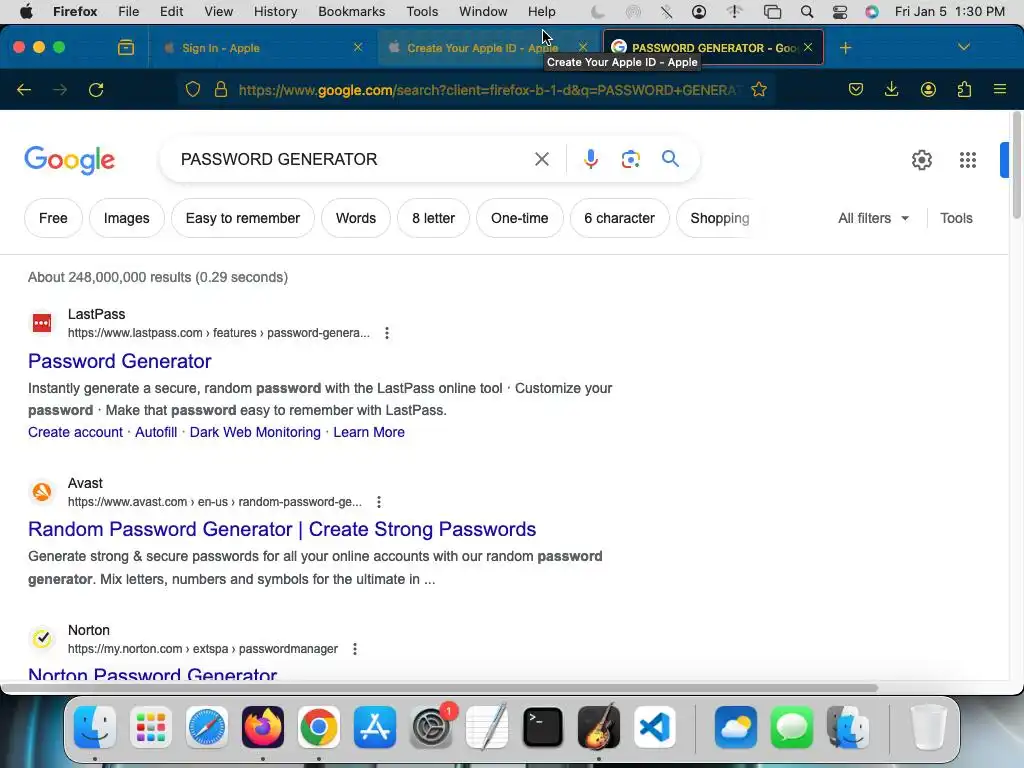Click the horizontal page scrollbar
The height and width of the screenshot is (768, 1024).
click(x=441, y=688)
